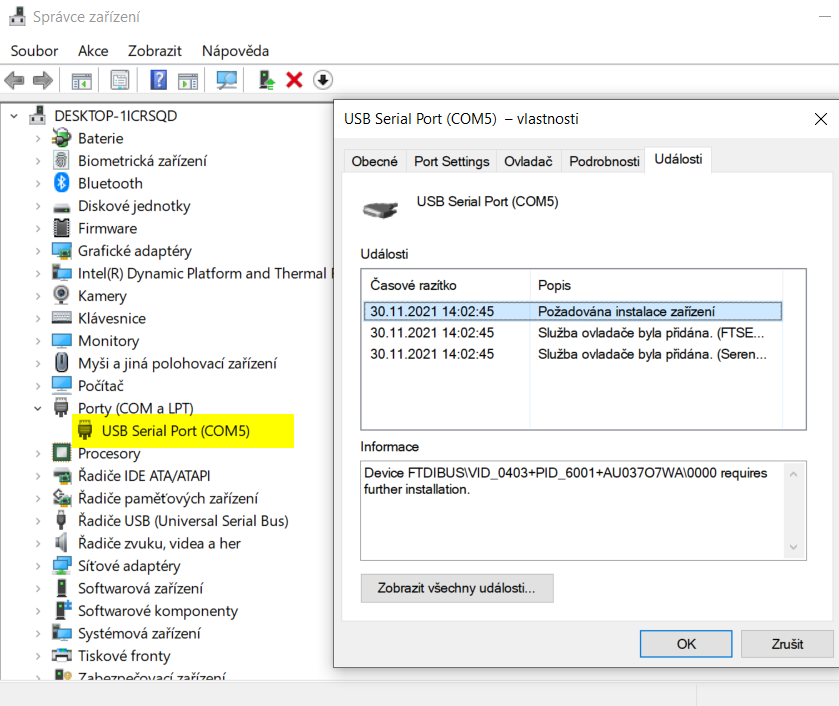Click the properties toolbar icon

(120, 80)
